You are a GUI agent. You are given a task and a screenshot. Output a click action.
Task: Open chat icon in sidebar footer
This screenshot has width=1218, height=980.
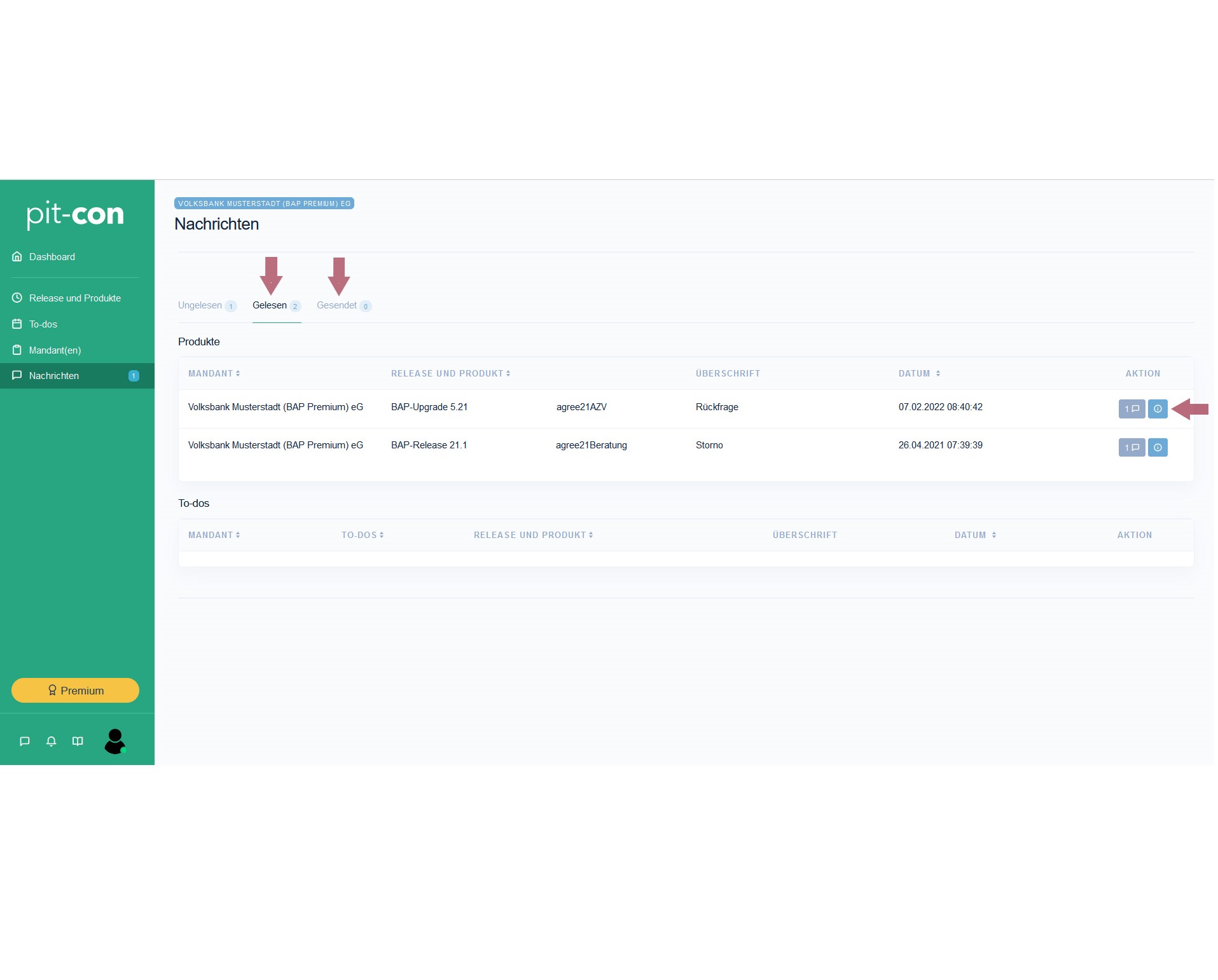[25, 742]
